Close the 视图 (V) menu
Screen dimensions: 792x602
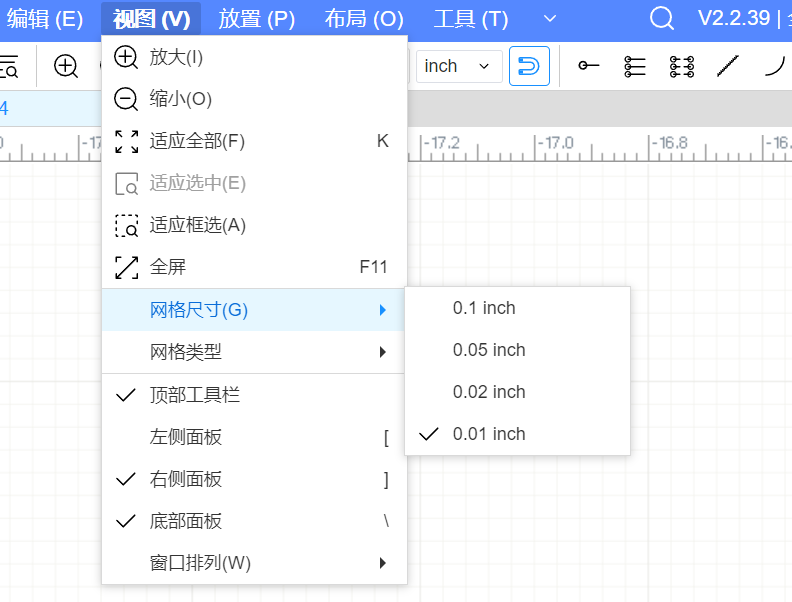(151, 19)
